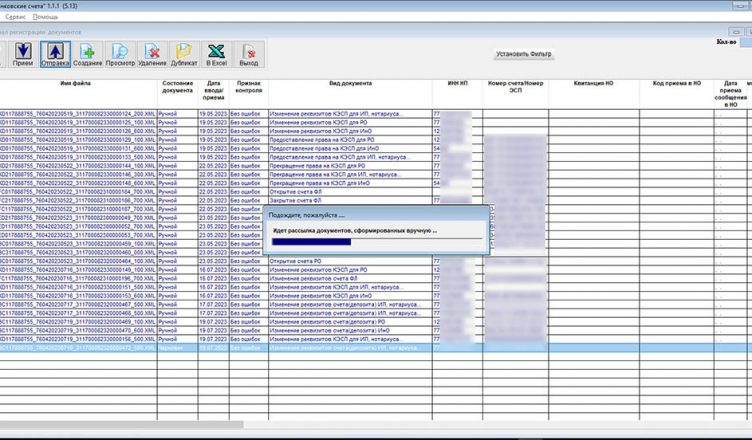Select the file name ending 131_600.XML
This screenshot has height=440, width=752.
pos(78,149)
